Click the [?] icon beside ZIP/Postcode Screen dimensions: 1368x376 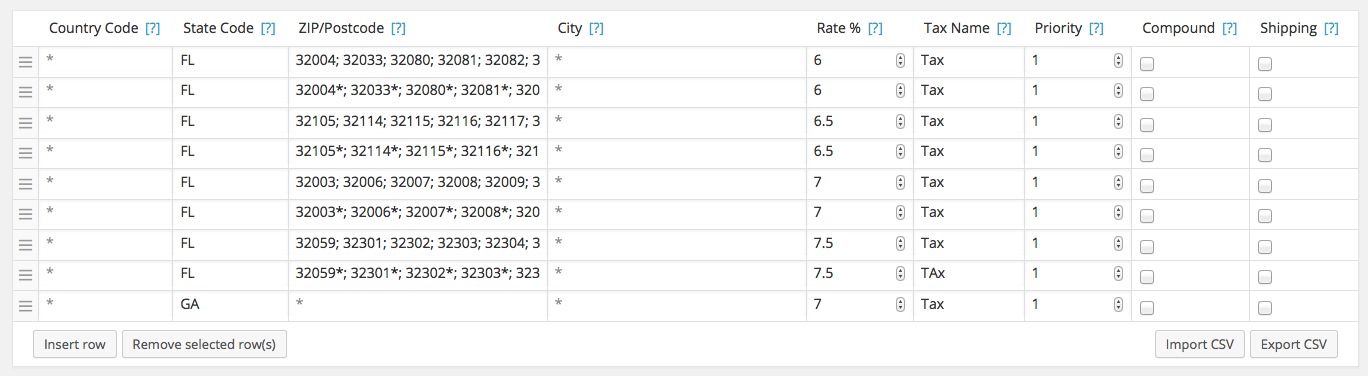(398, 29)
